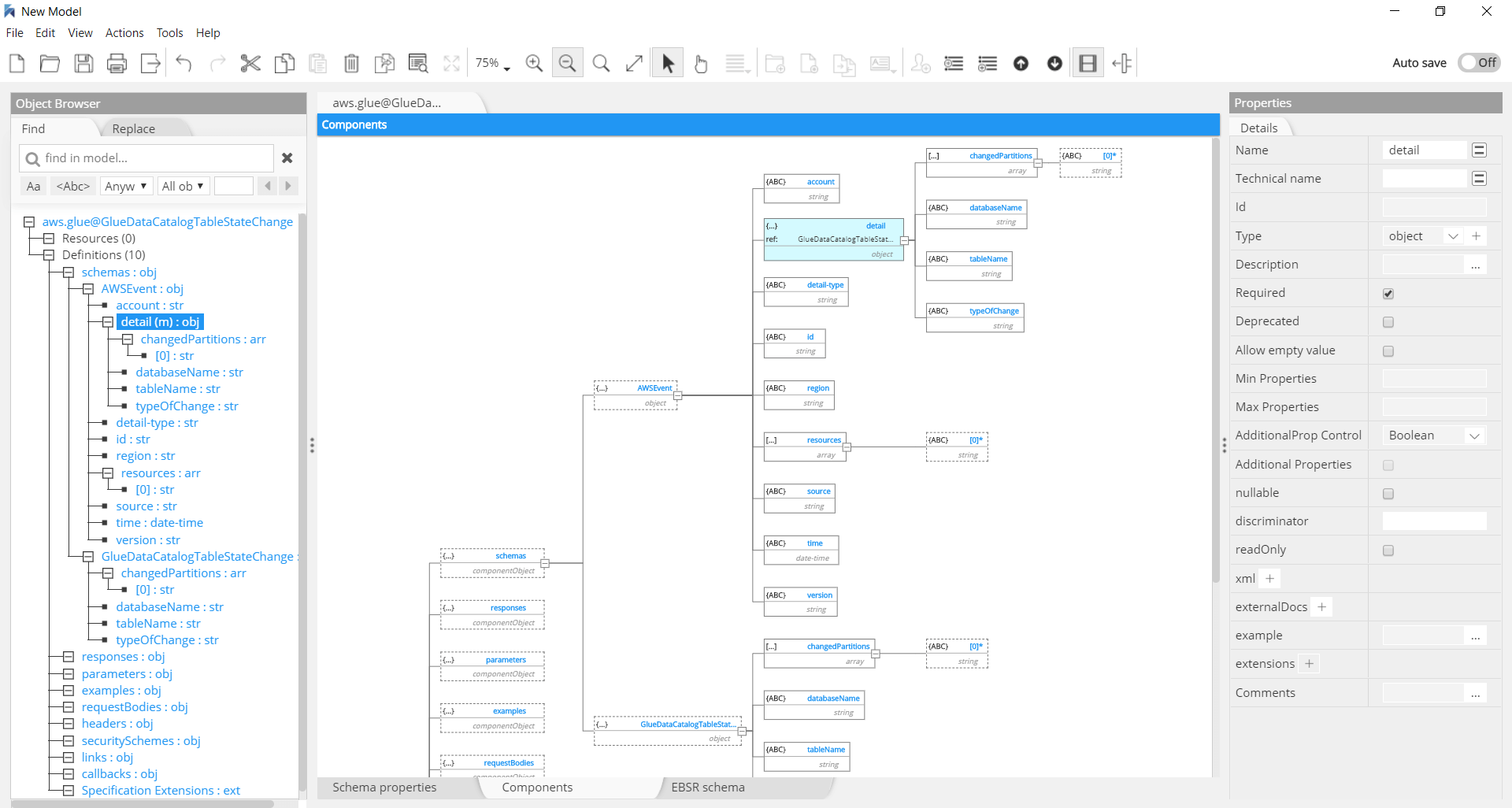Enable Allow empty value checkbox

(x=1388, y=351)
